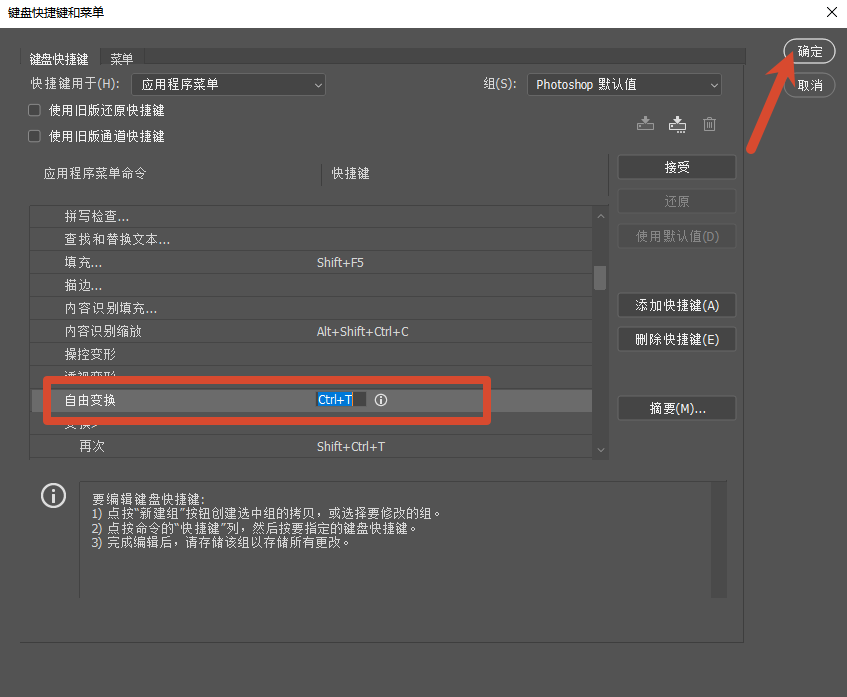Click the list scrollbar down arrow

tap(601, 450)
